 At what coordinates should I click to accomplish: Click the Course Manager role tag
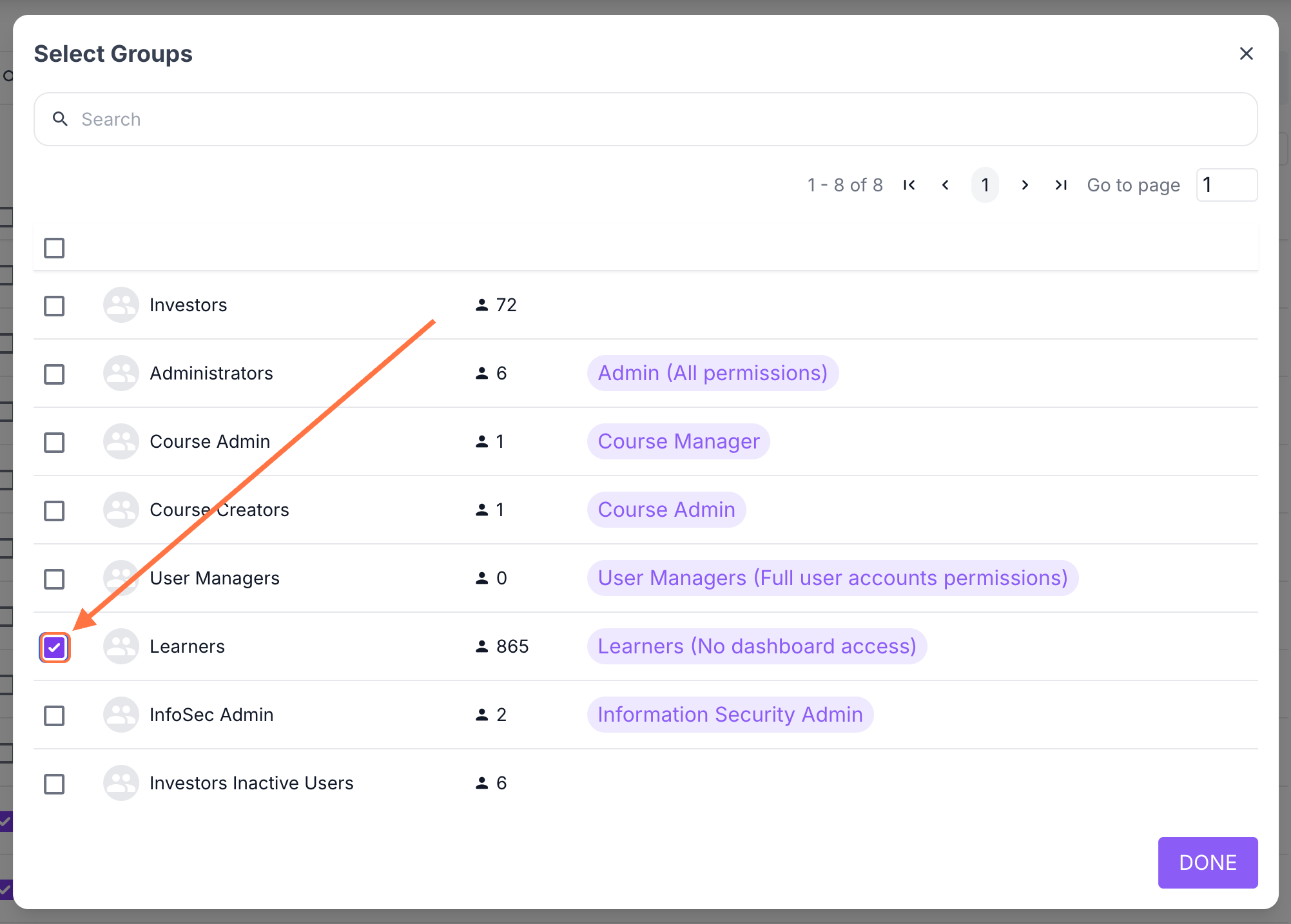[x=678, y=441]
